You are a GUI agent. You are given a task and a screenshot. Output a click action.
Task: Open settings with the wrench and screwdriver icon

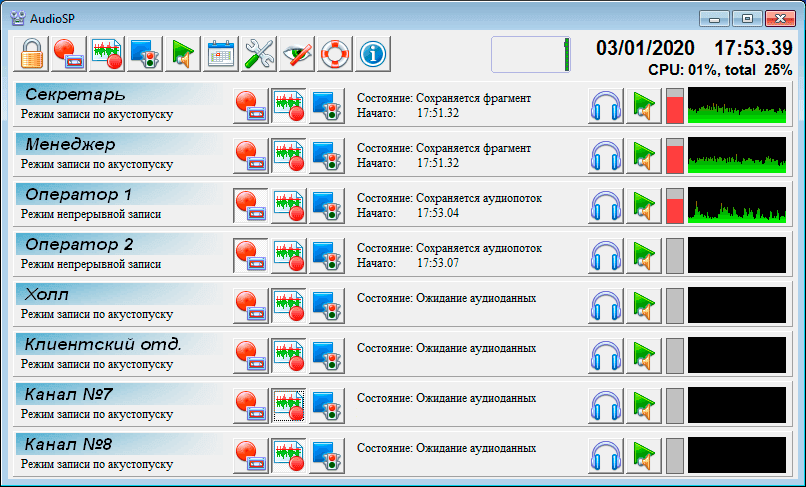[x=260, y=53]
